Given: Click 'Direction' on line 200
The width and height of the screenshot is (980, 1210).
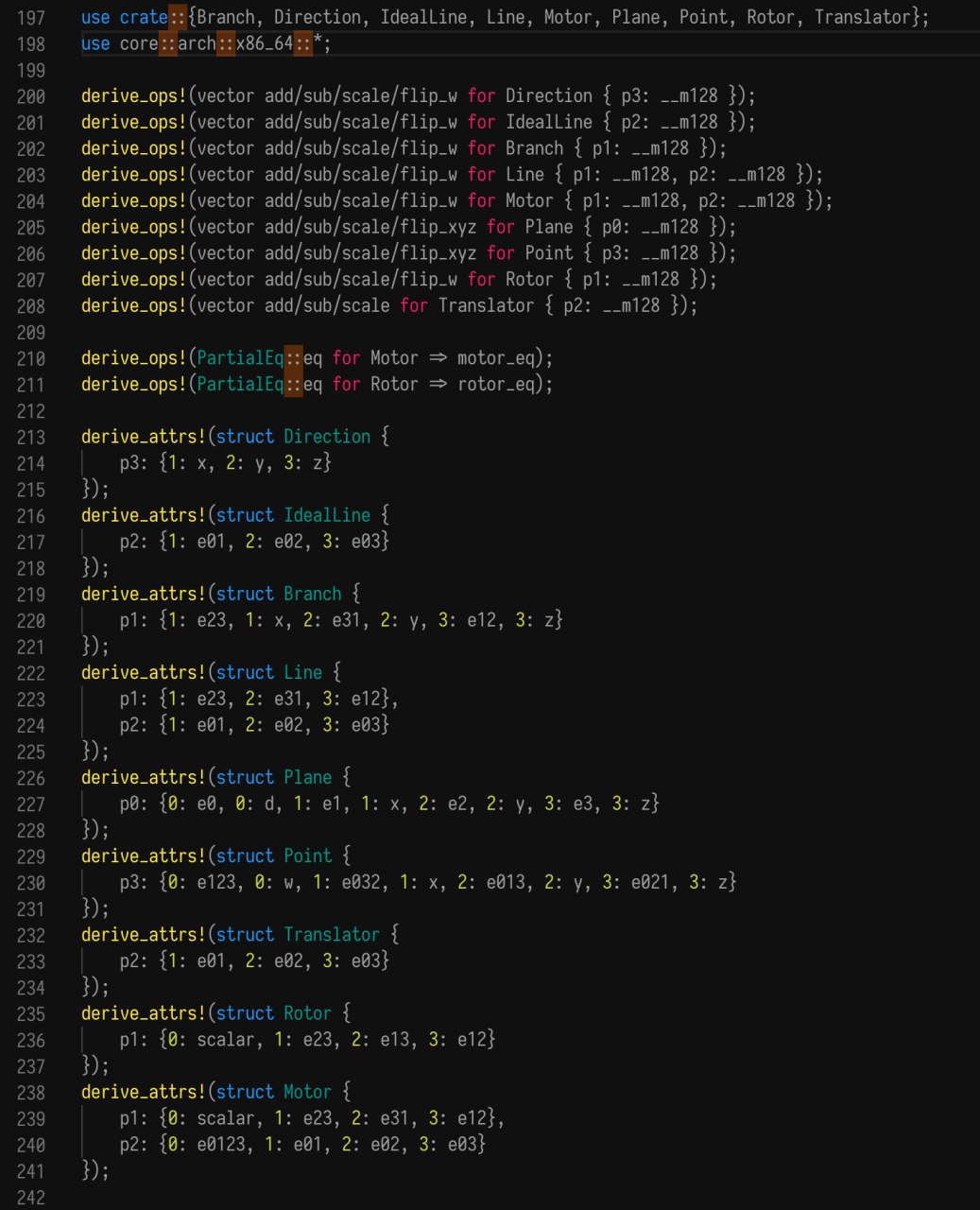Looking at the screenshot, I should (549, 95).
